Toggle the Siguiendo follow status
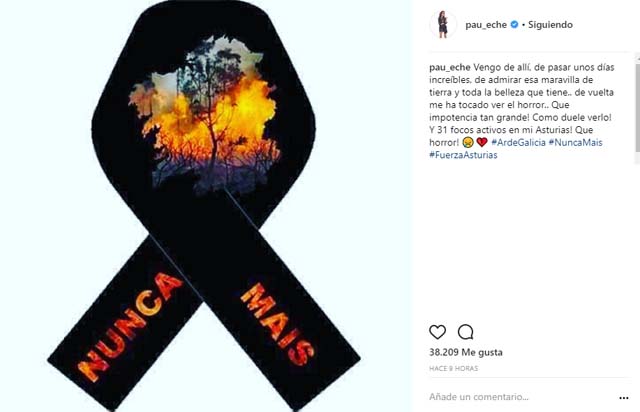 [x=550, y=24]
